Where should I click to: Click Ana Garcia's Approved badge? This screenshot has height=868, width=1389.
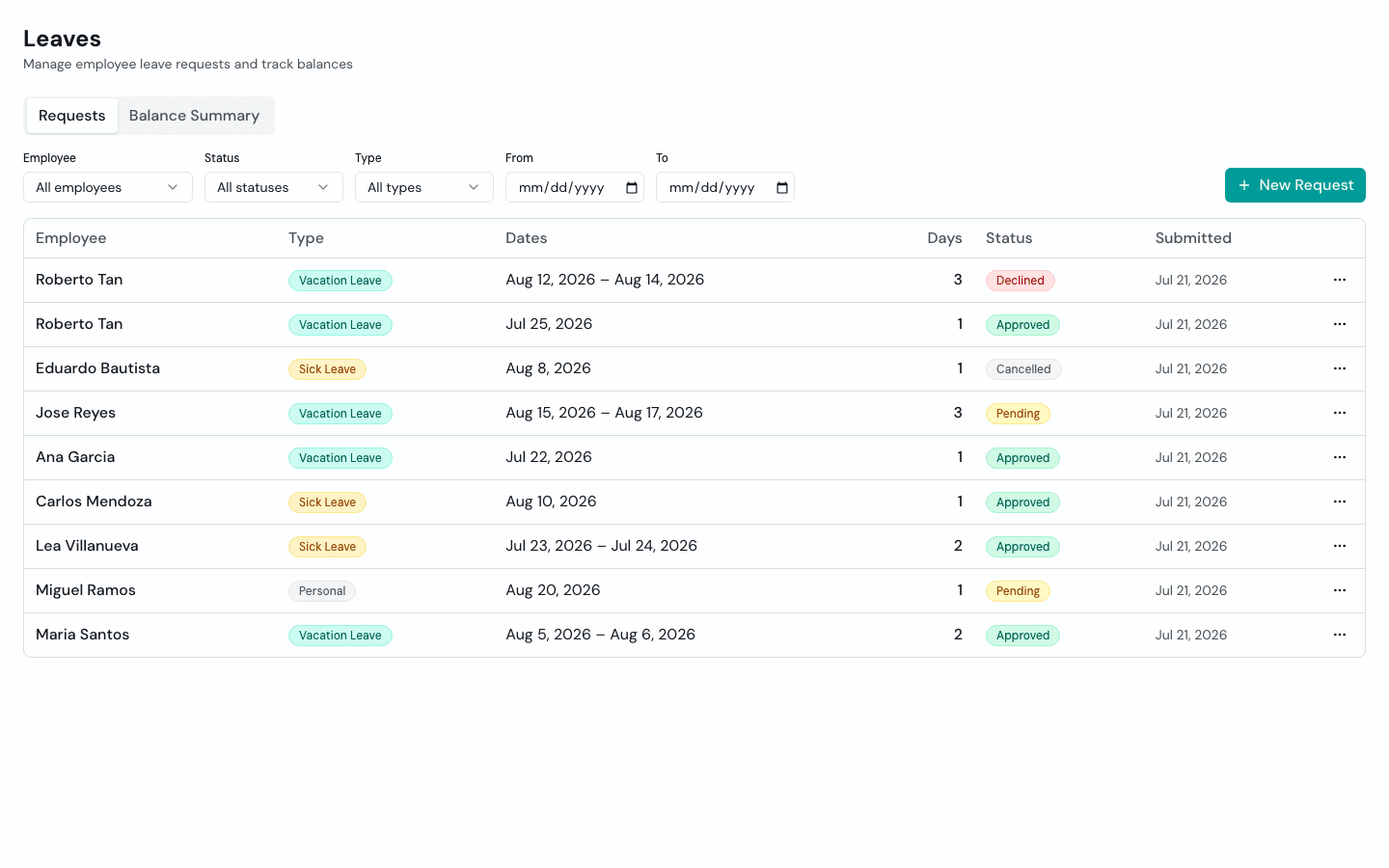point(1022,458)
